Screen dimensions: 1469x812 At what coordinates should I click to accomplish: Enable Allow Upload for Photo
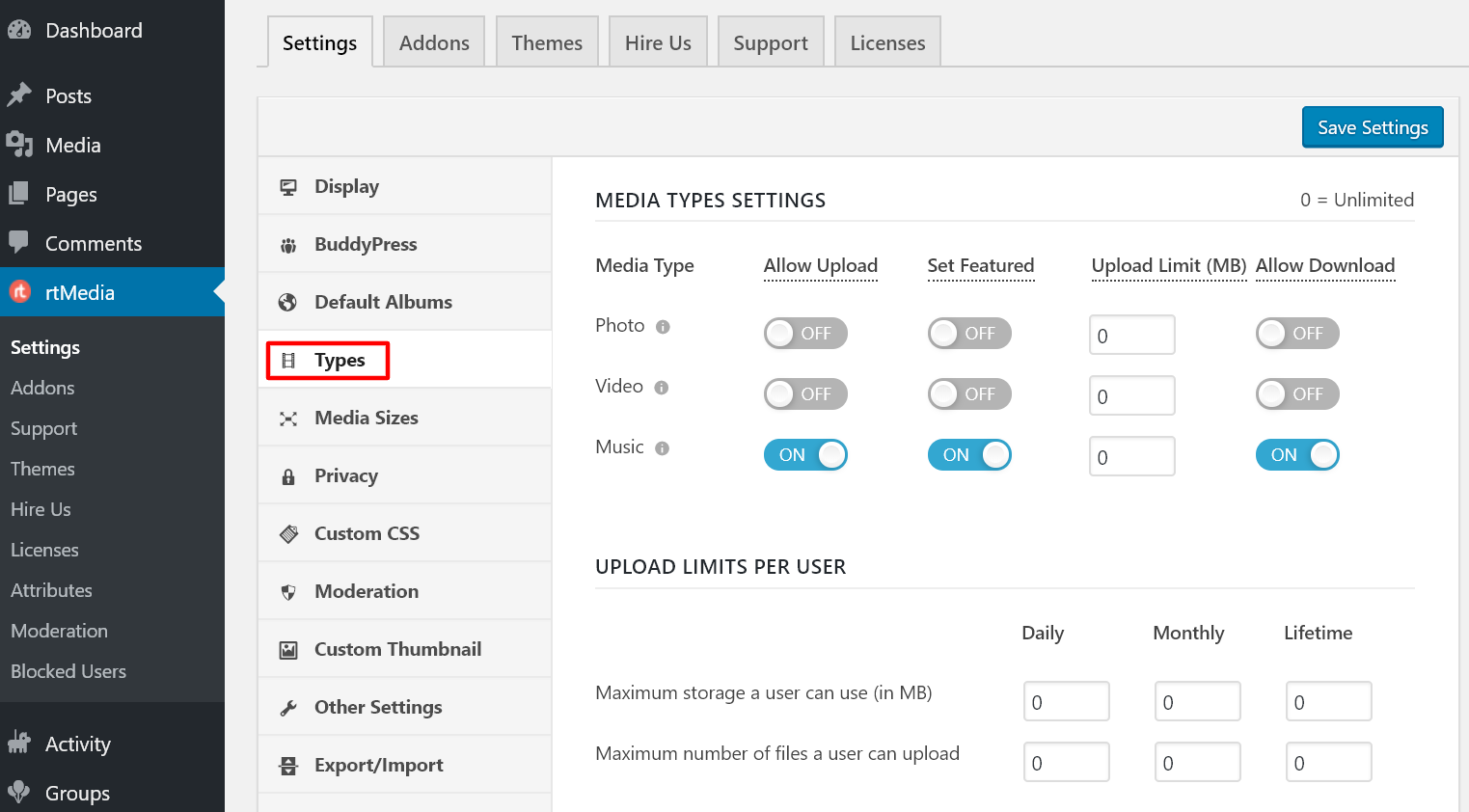click(x=805, y=333)
